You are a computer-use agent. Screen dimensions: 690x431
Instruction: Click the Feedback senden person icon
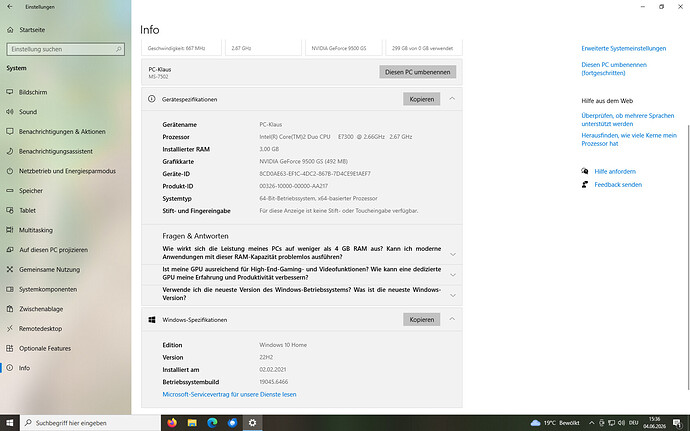click(585, 184)
